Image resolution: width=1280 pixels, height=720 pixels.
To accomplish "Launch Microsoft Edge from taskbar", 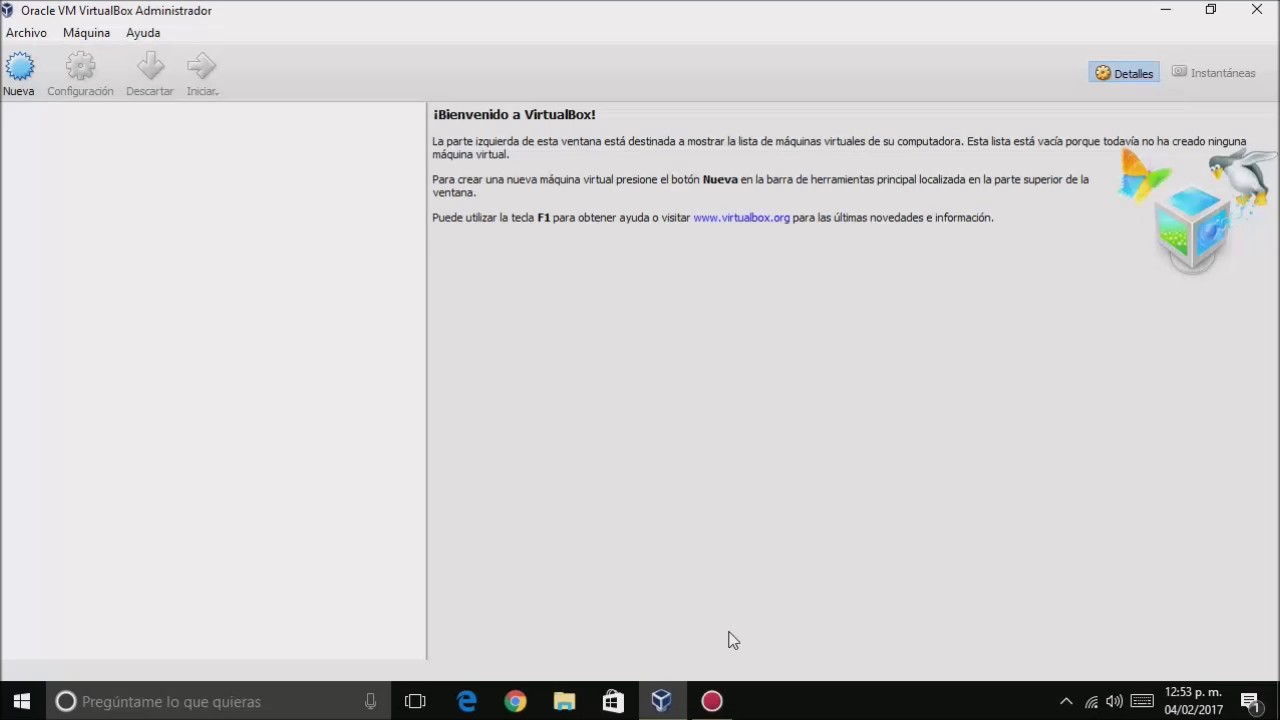I will point(466,701).
